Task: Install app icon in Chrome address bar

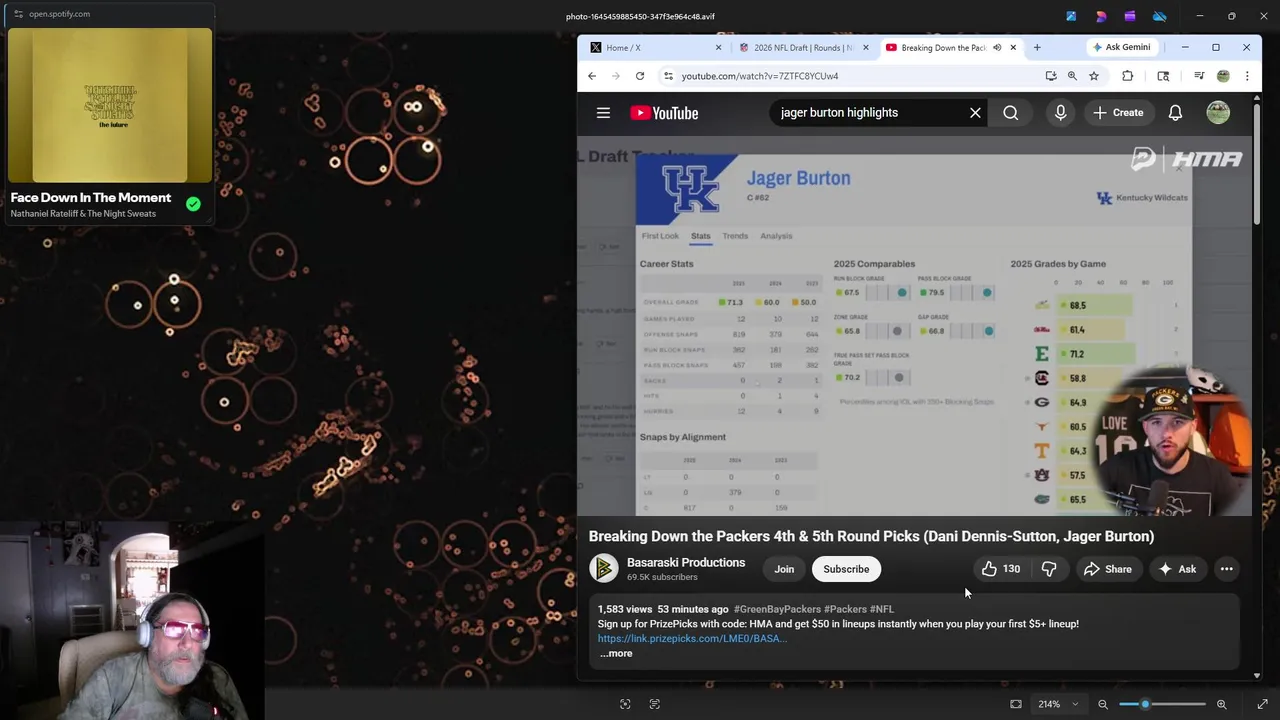Action: [1050, 76]
